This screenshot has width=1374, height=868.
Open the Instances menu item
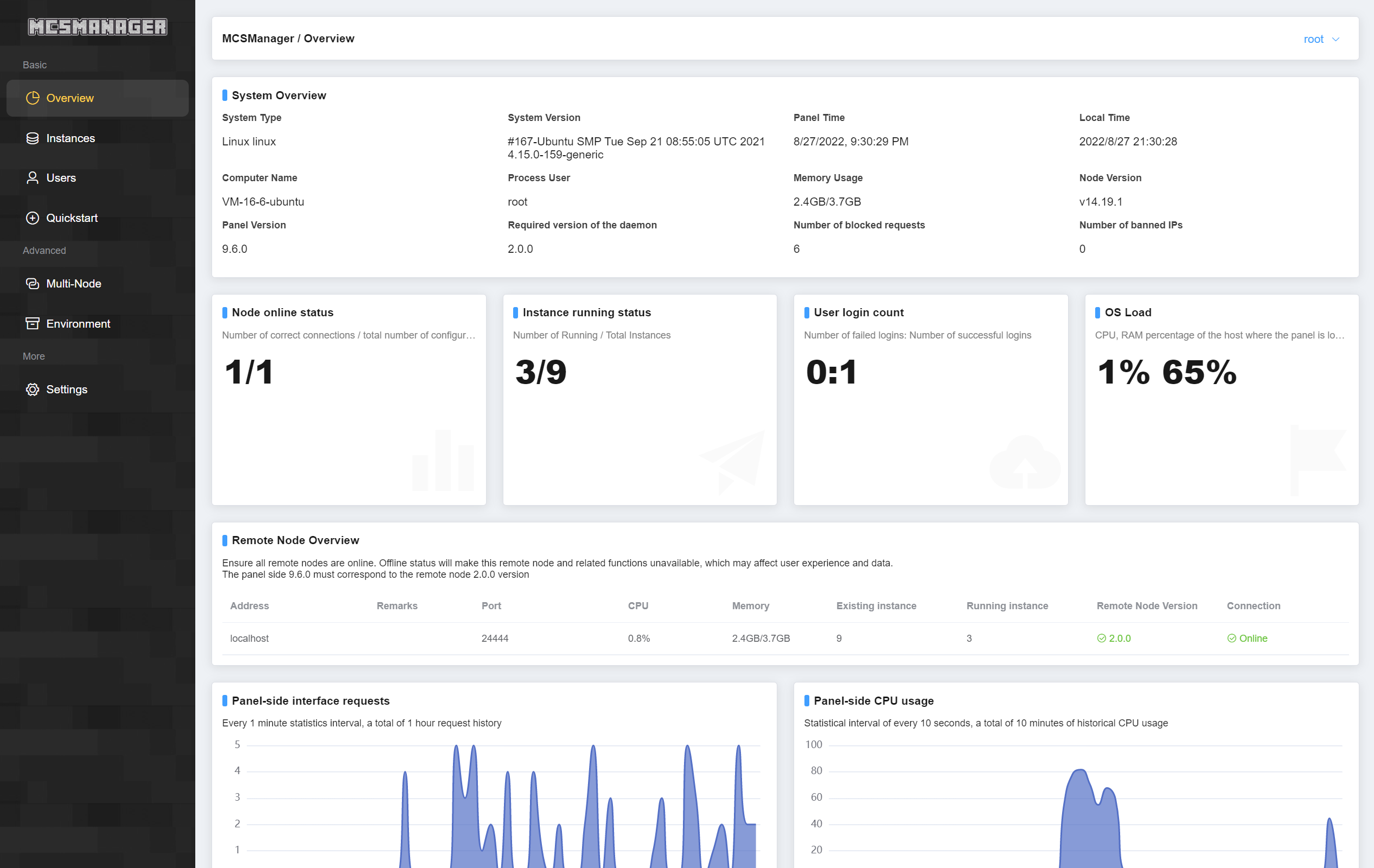(x=98, y=138)
